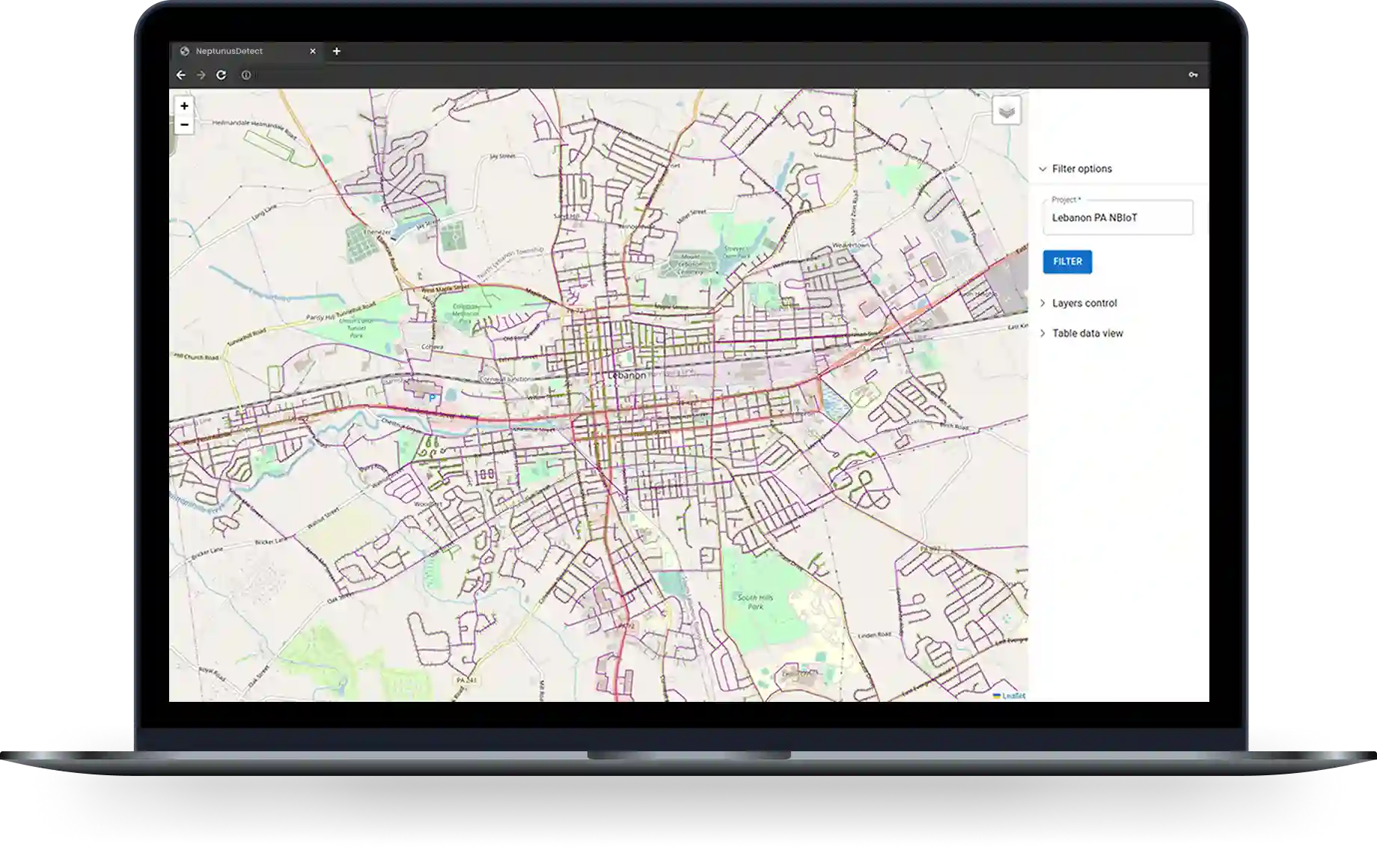Zoom in on the map

click(x=184, y=106)
